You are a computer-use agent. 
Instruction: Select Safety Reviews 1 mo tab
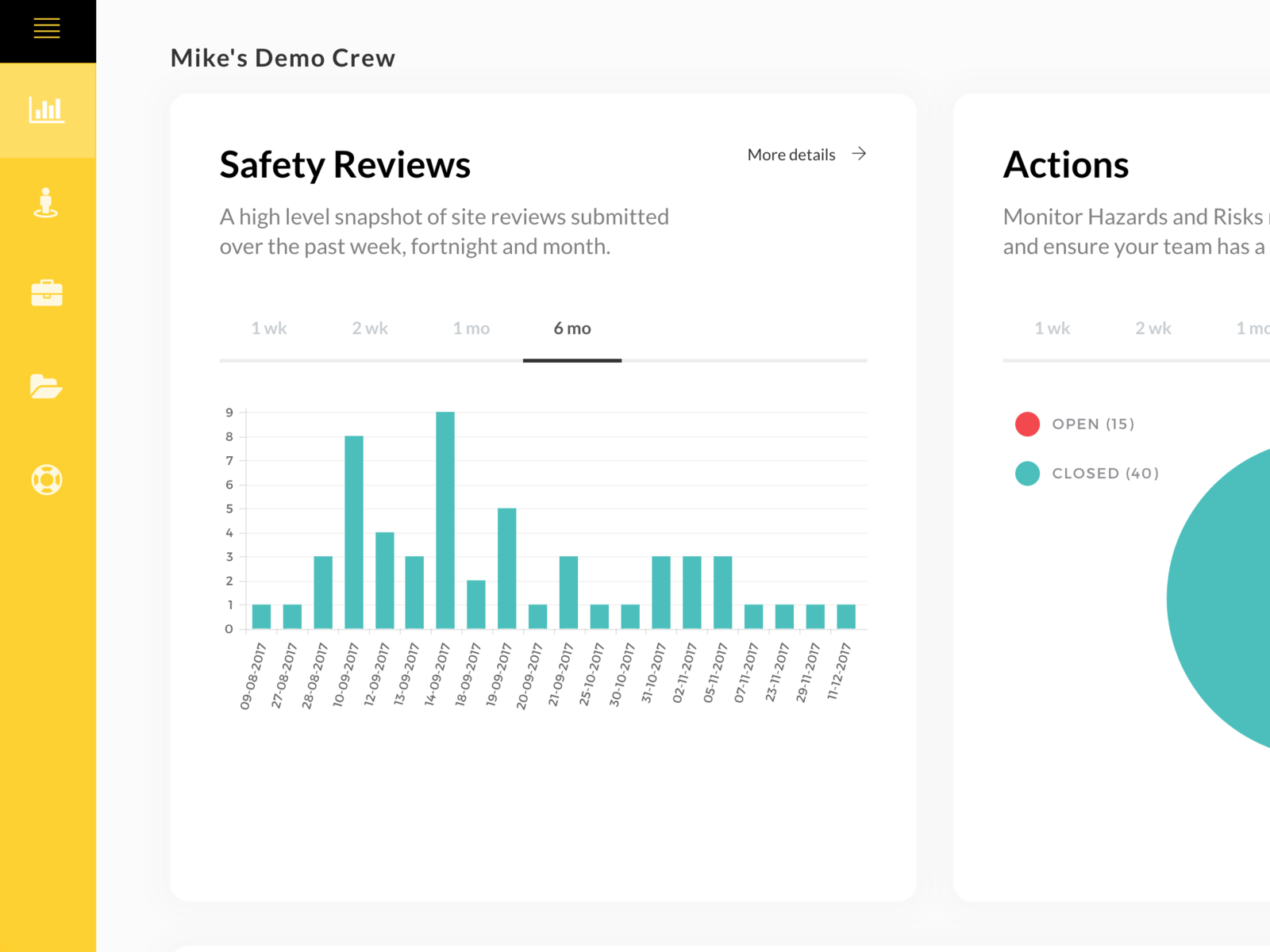tap(471, 328)
